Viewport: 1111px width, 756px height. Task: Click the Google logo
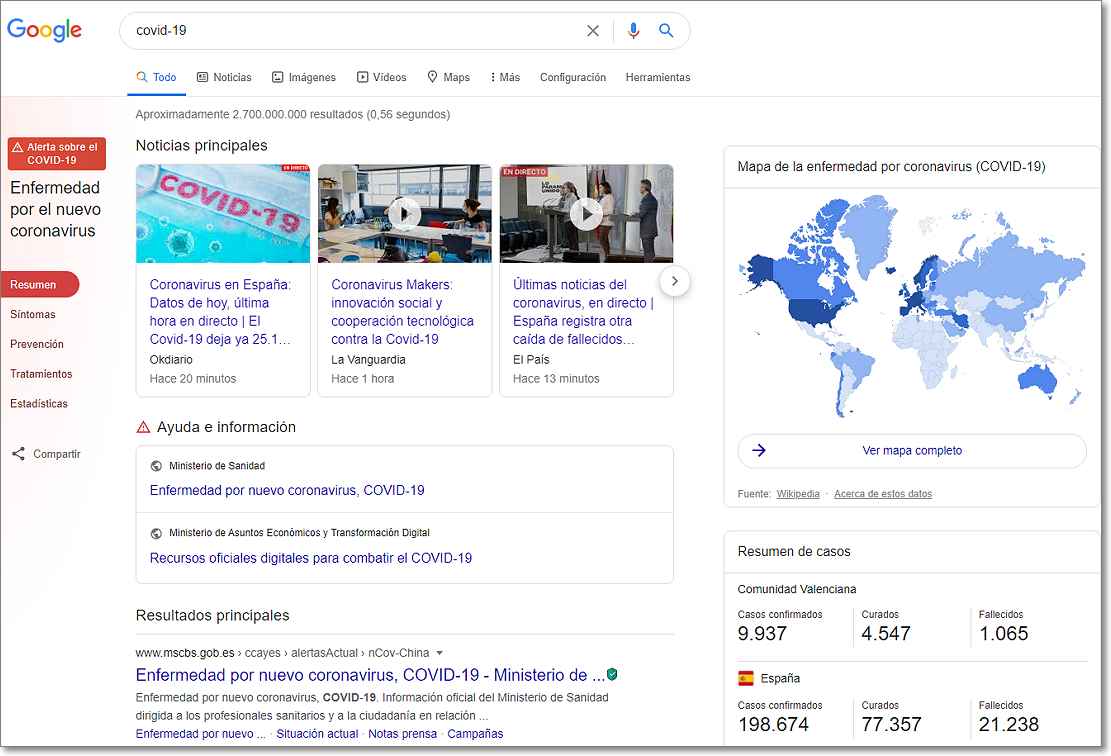click(x=45, y=30)
